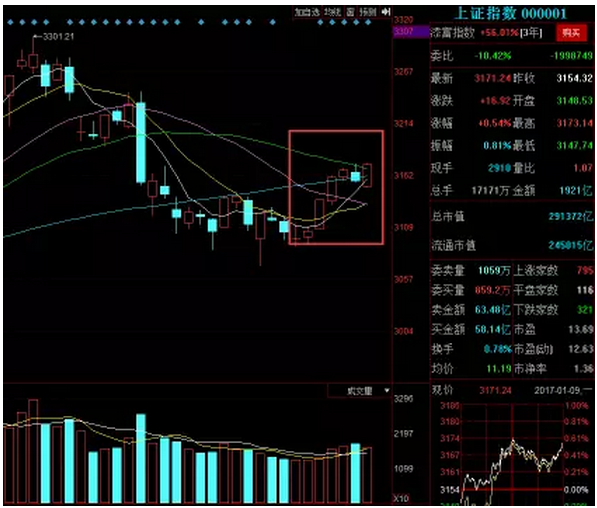Click the 添富指数 link text
Viewport: 597px width, 508px height.
[453, 33]
